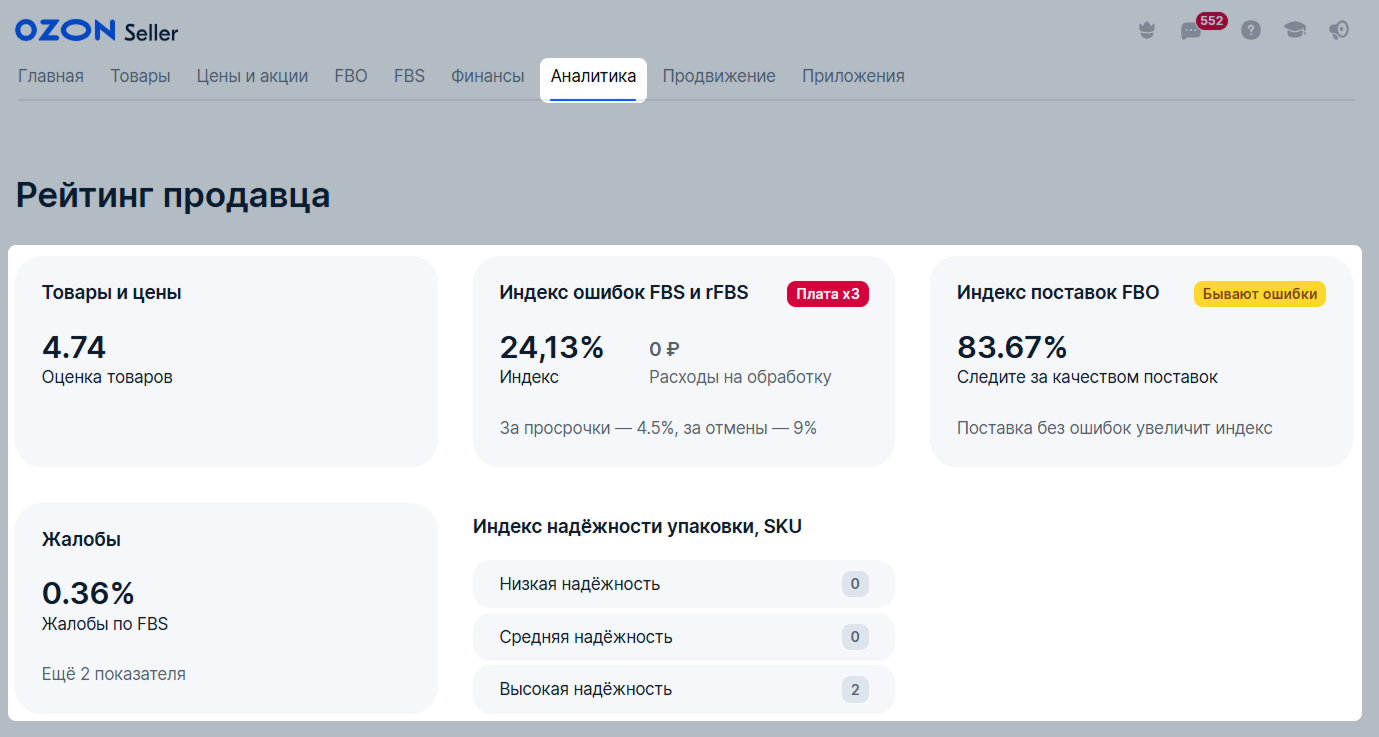Click the 0.36% complaints value
Viewport: 1379px width, 737px height.
88,593
